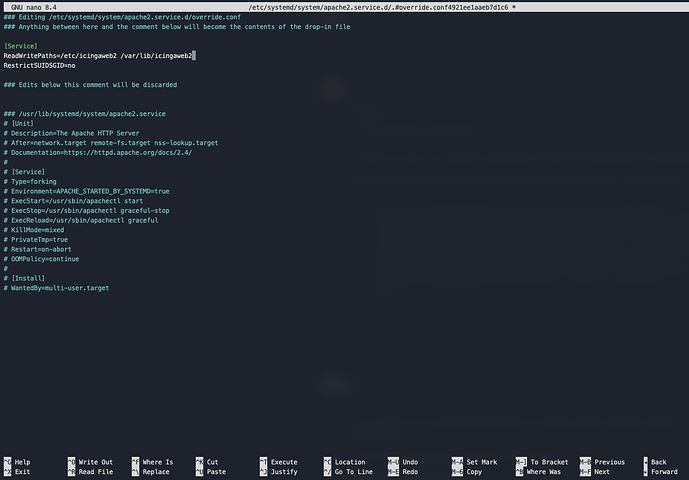Viewport: 689px width, 480px height.
Task: Click the Location shortcut label
Action: pos(350,462)
